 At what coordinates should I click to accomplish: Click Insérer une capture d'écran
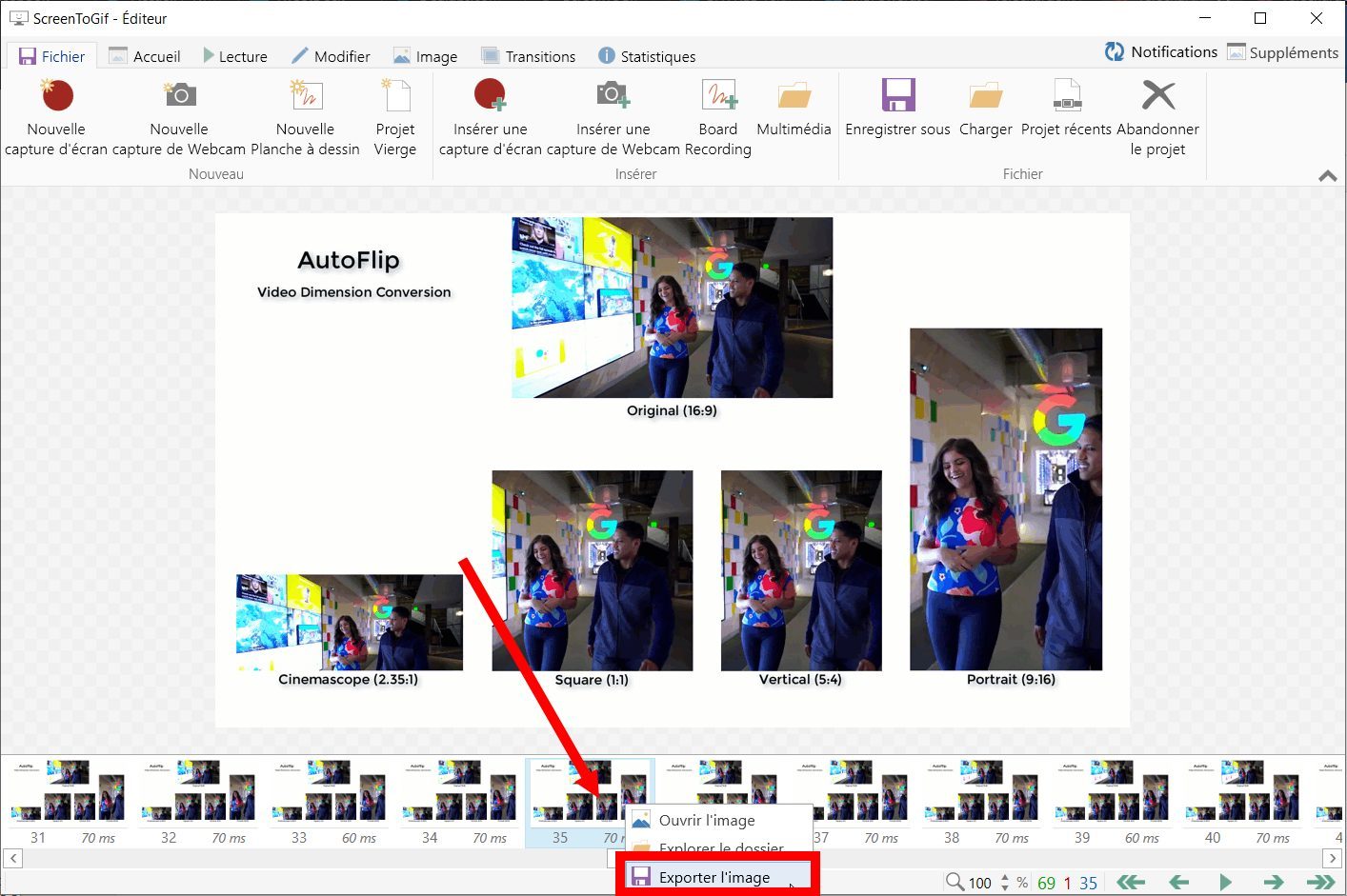point(490,118)
